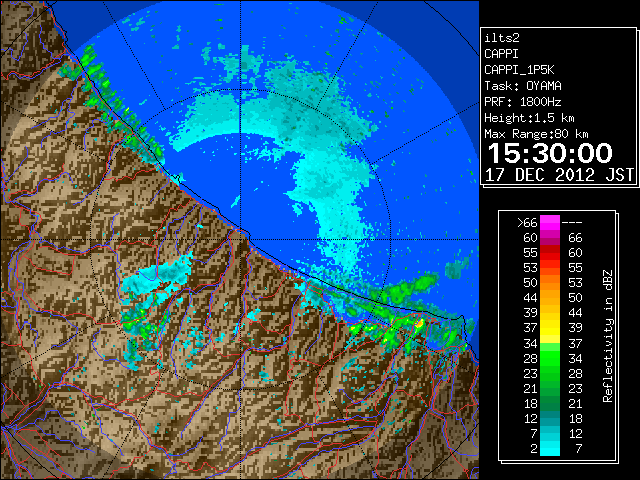This screenshot has width=640, height=480.
Task: Click the Max Range:80 km line
Action: 536,134
